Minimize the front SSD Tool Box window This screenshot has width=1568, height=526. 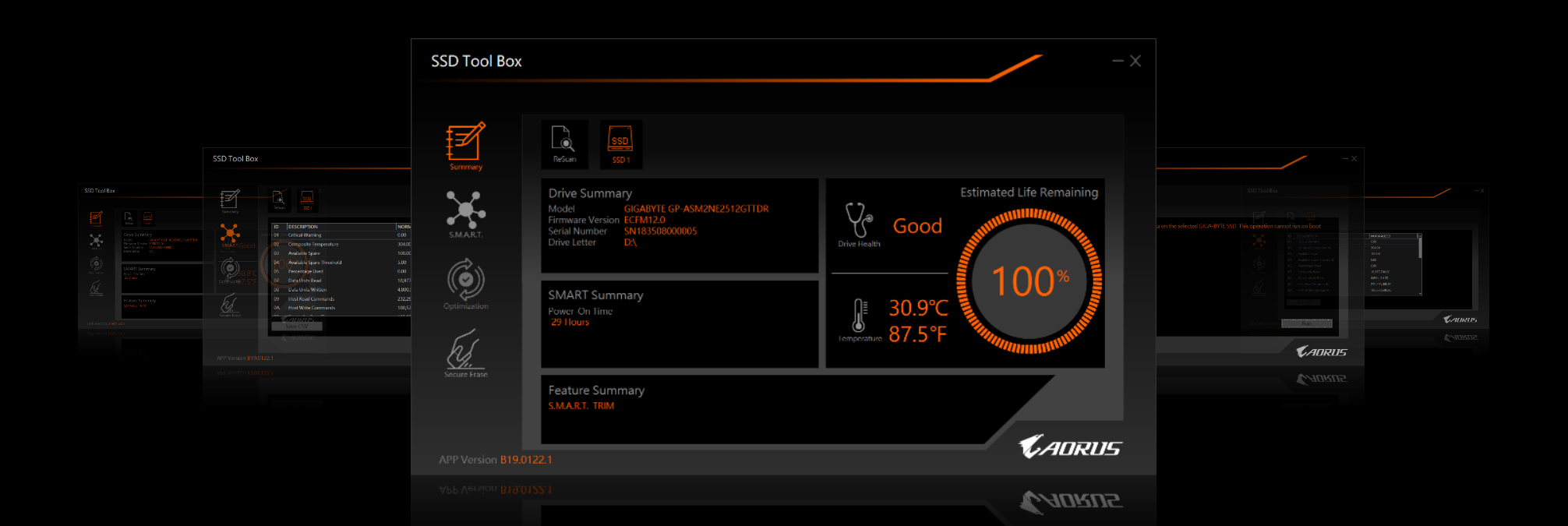[x=1118, y=61]
